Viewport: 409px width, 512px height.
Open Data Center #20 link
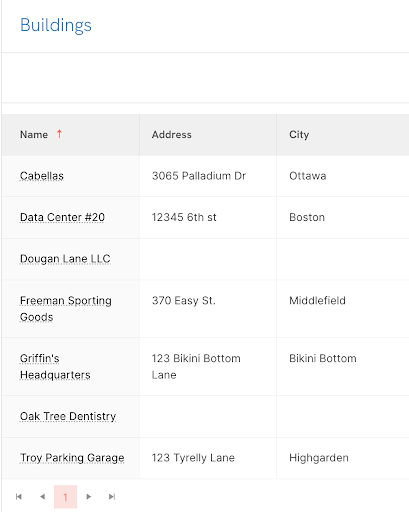(62, 217)
